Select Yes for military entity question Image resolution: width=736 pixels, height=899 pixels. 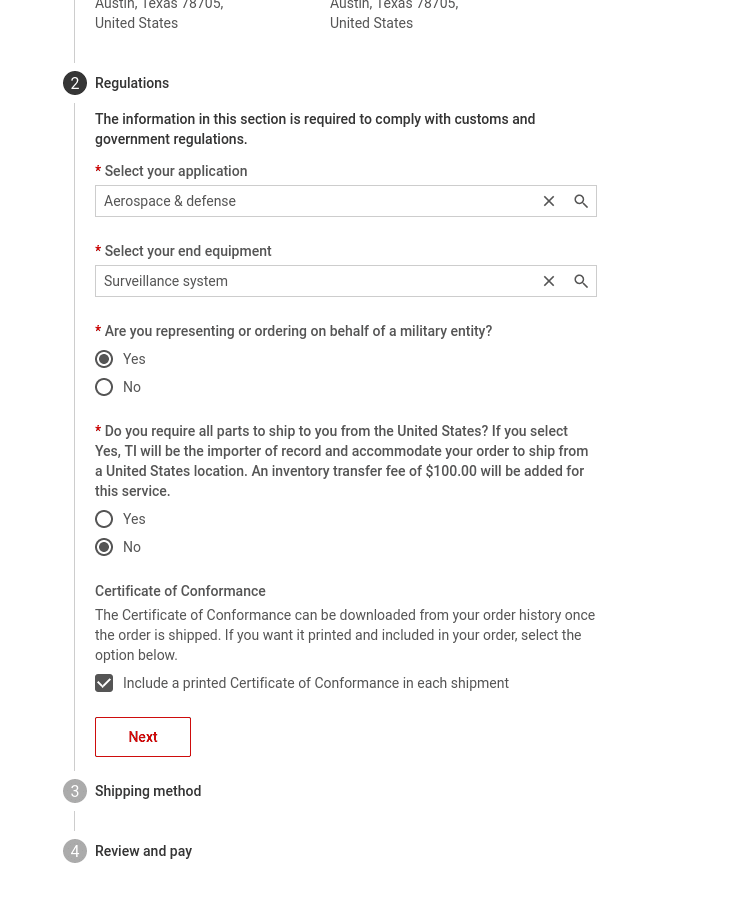(x=104, y=359)
